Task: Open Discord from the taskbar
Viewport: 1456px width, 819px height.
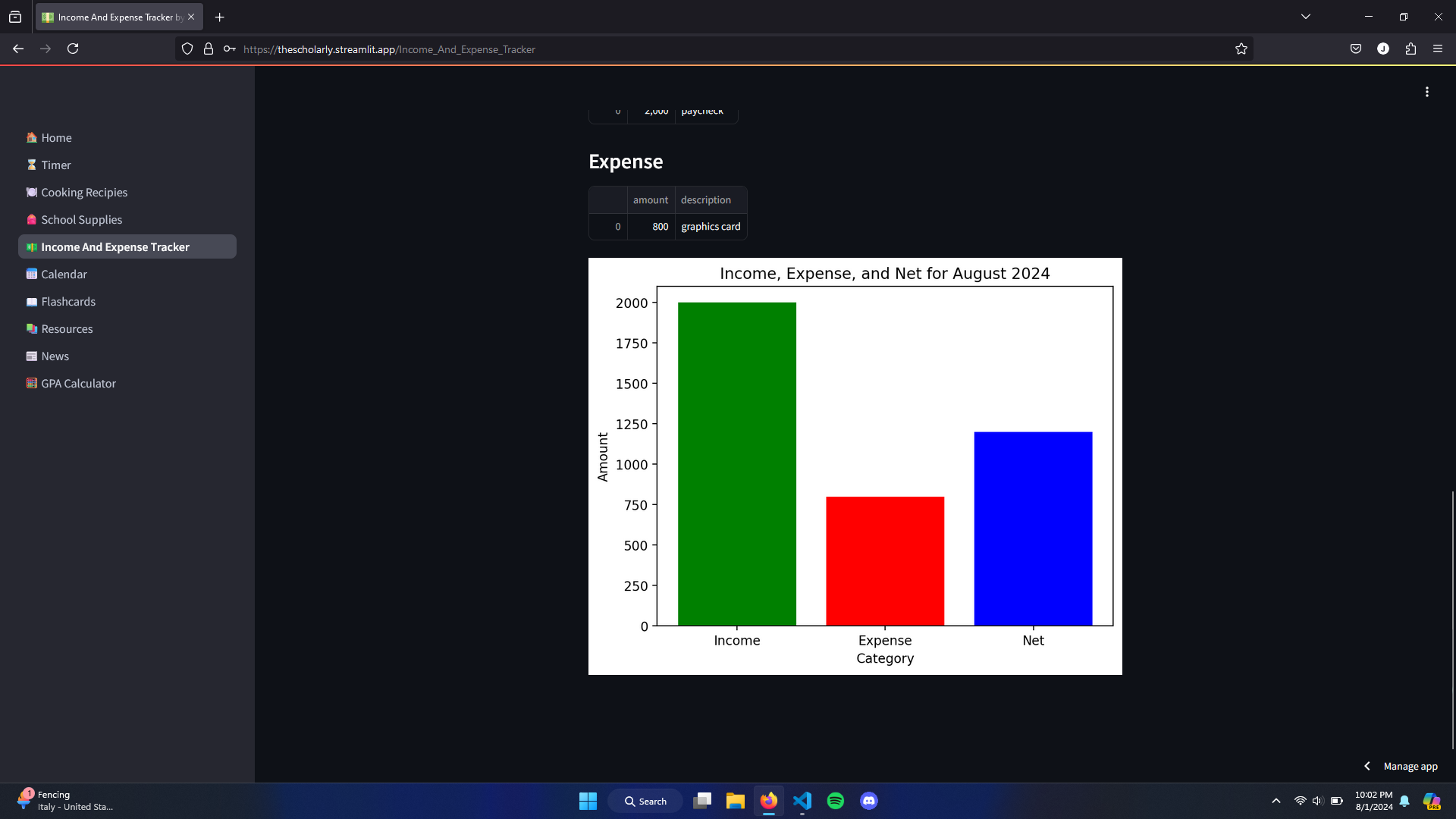Action: point(868,801)
